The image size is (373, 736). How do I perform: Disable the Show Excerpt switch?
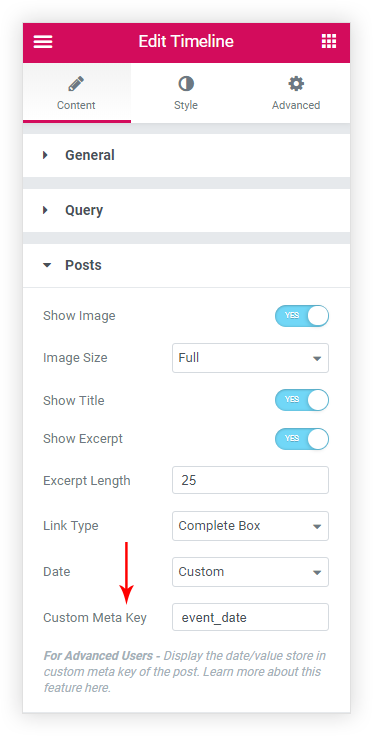(x=302, y=438)
